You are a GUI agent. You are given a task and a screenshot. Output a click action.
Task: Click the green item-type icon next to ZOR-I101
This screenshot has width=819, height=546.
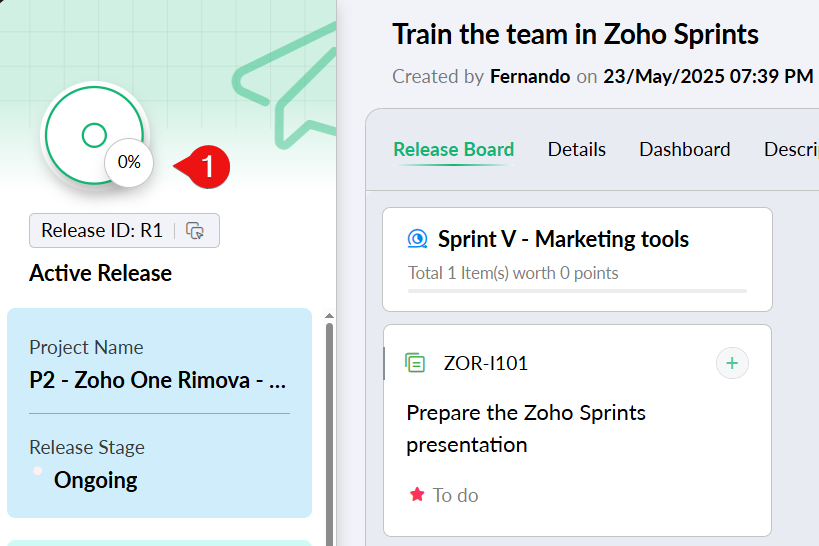pos(415,363)
